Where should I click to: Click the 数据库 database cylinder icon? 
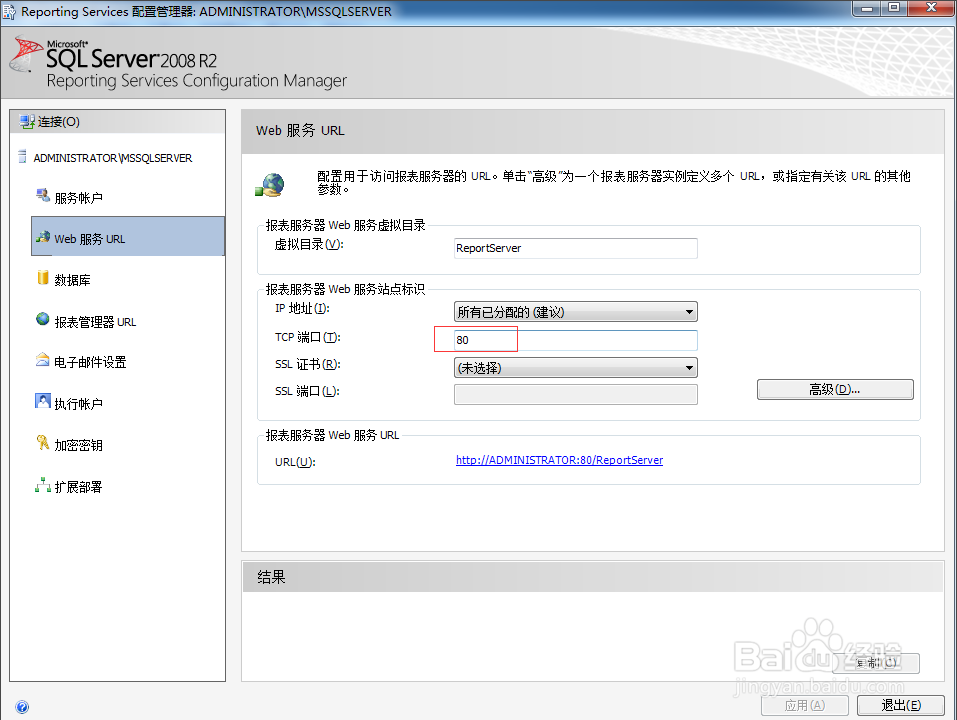(x=43, y=278)
